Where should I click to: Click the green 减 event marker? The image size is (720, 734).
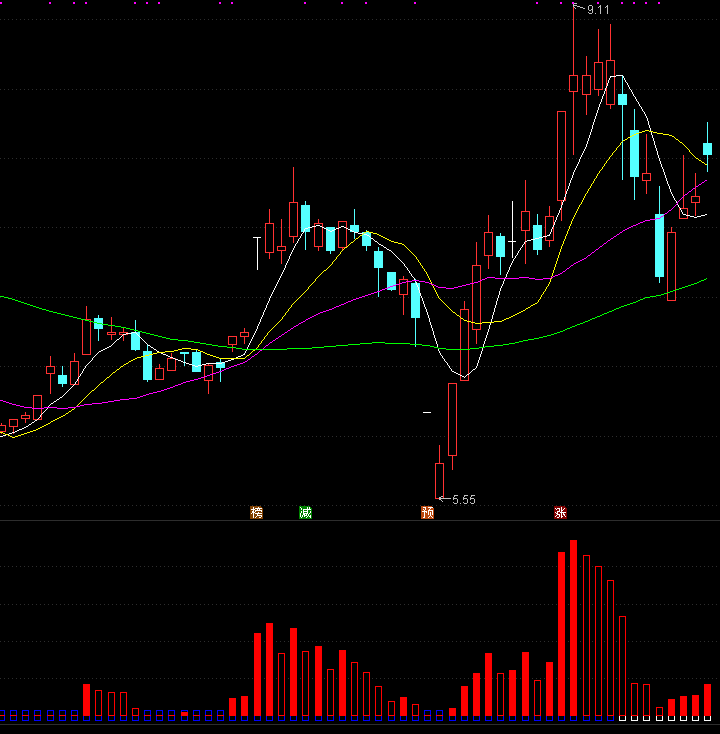coord(305,513)
